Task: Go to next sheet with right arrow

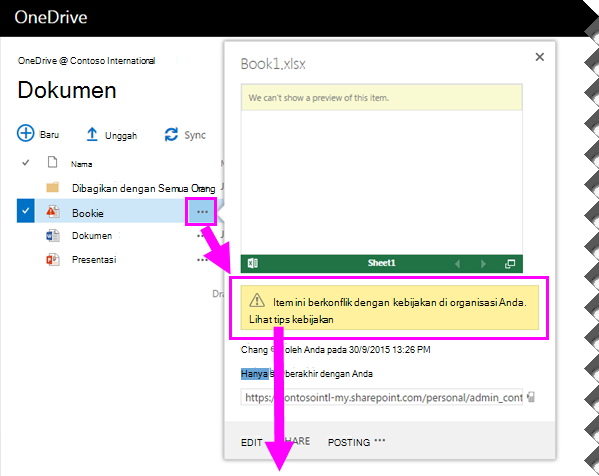Action: point(483,264)
